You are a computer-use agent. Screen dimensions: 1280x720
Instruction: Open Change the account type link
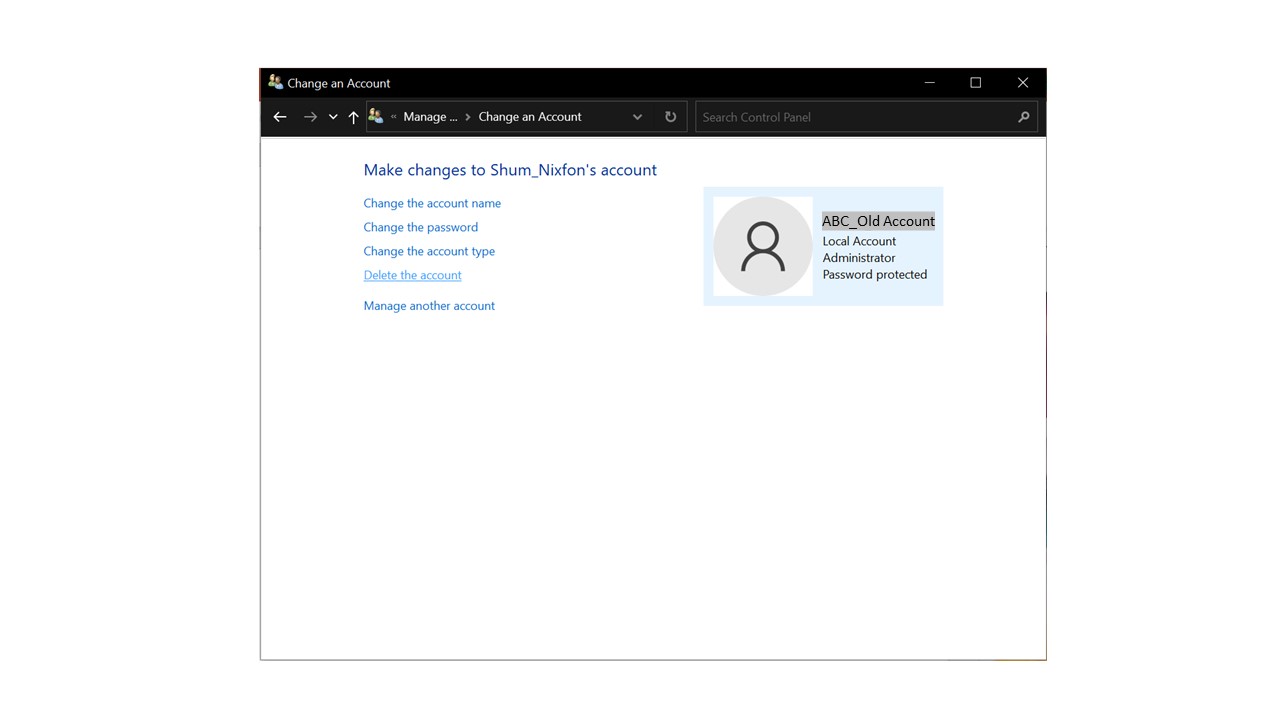point(429,251)
